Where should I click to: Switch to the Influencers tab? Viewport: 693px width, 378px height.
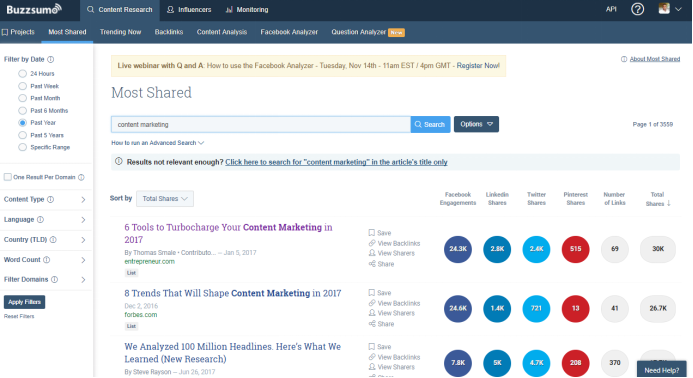(189, 9)
